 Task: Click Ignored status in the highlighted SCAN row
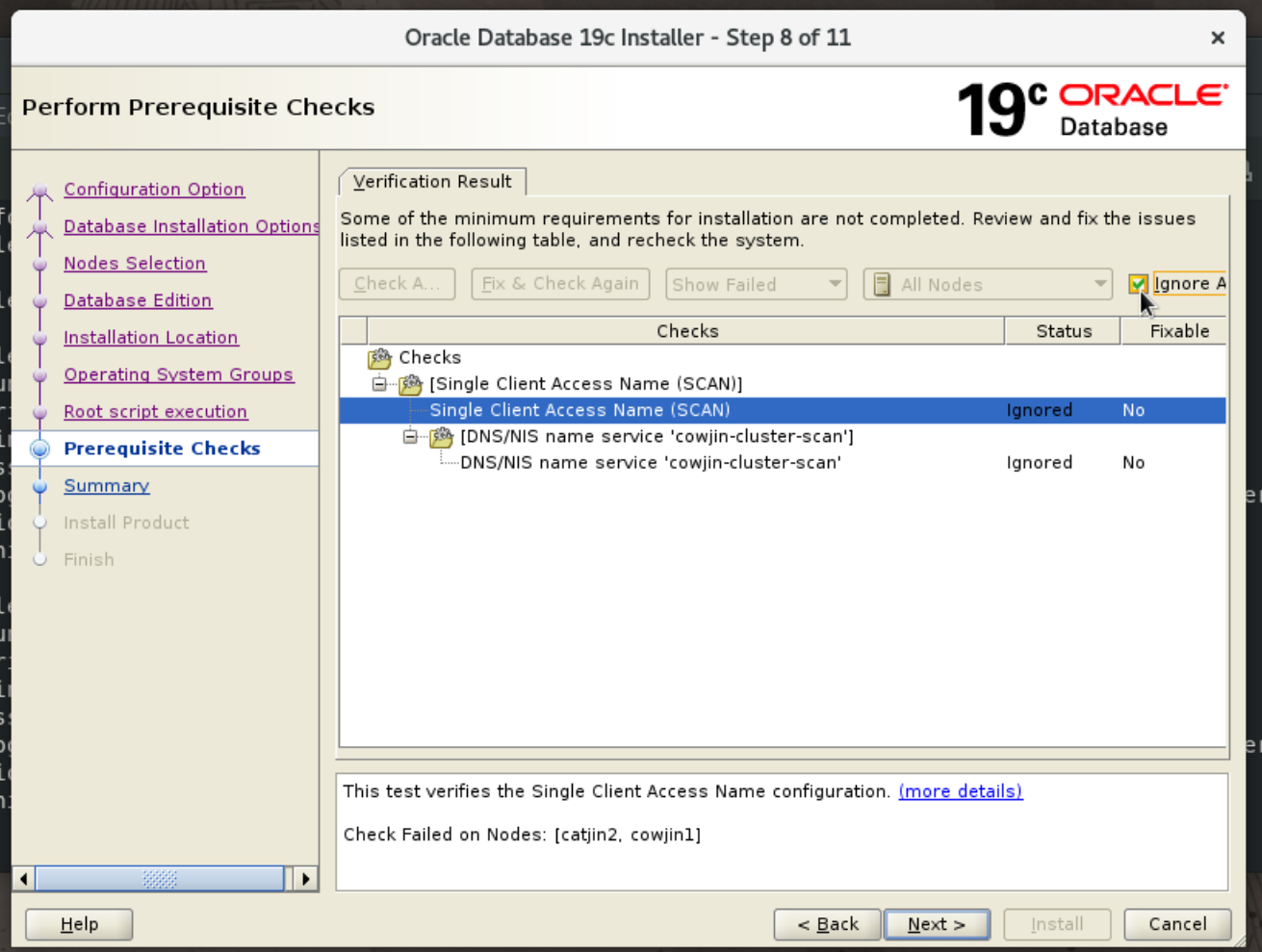click(1040, 410)
